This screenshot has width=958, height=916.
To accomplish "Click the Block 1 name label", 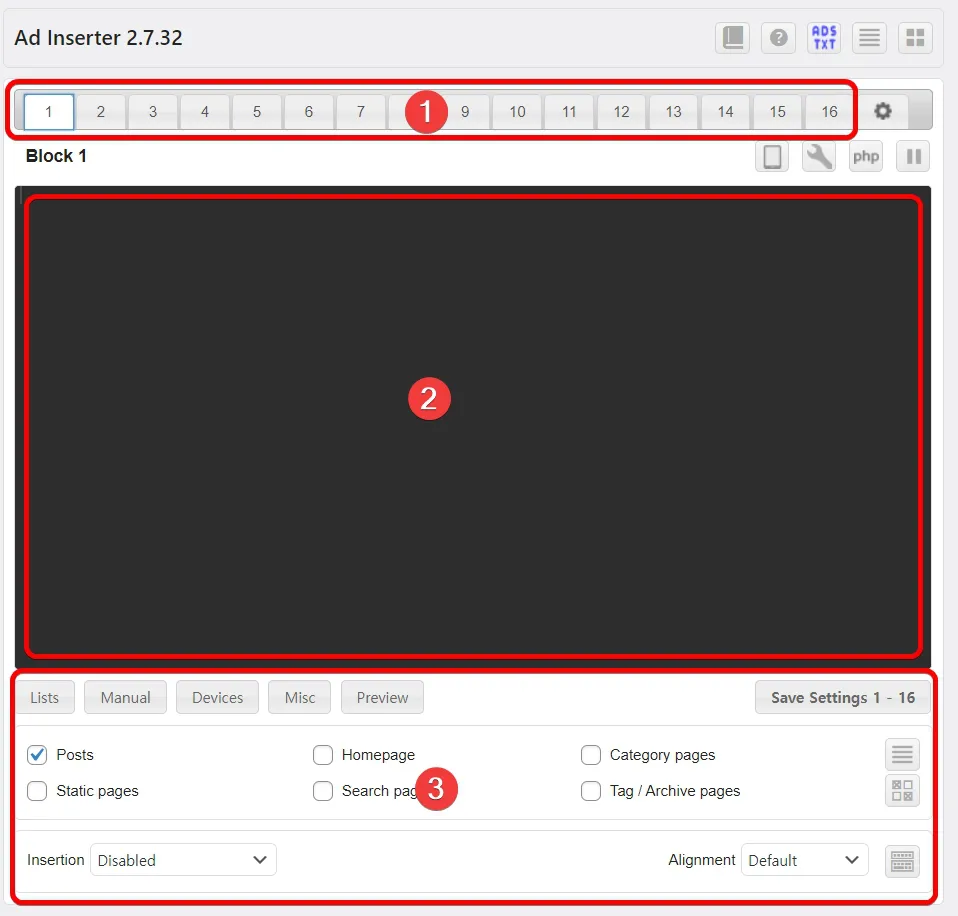I will (x=56, y=156).
